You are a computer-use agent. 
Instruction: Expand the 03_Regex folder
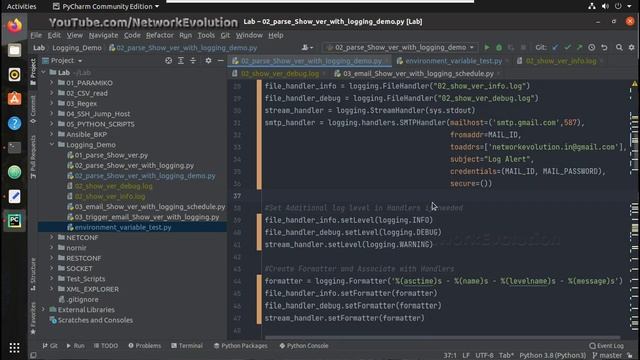coord(52,103)
